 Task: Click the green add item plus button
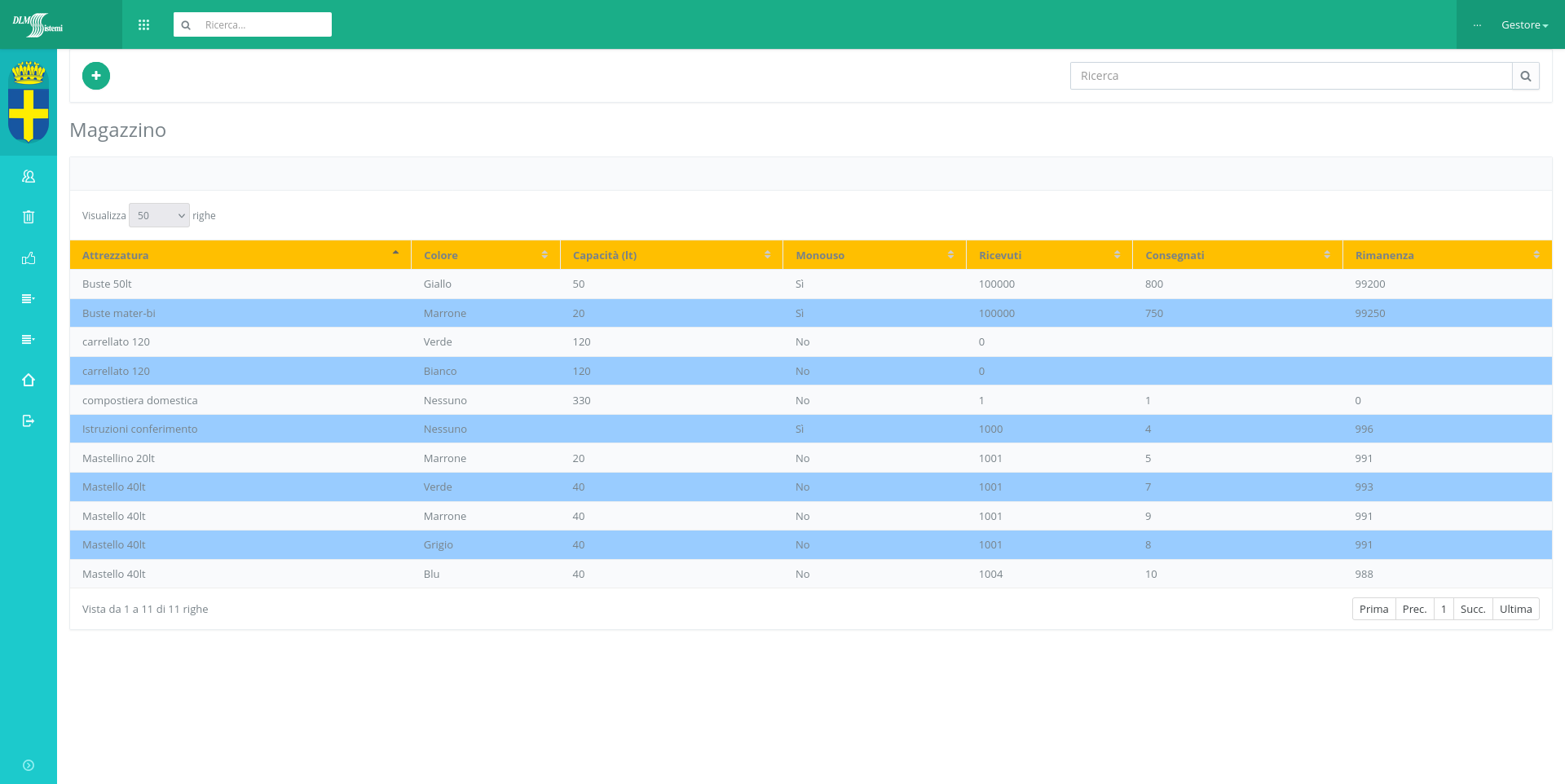(x=96, y=76)
